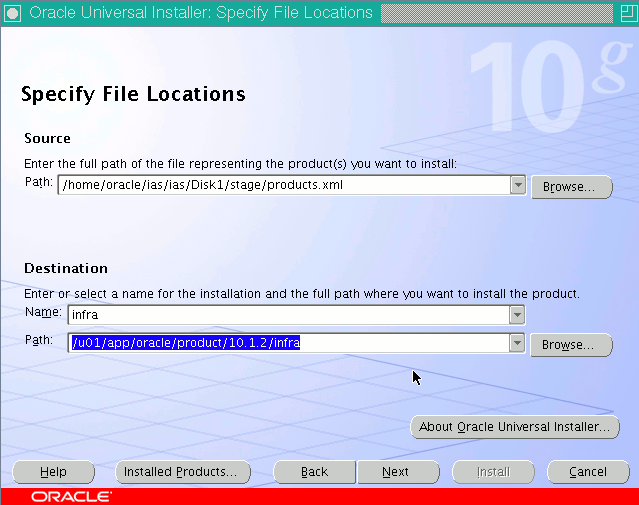View Installed Products list
This screenshot has height=505, width=639.
pyautogui.click(x=183, y=472)
